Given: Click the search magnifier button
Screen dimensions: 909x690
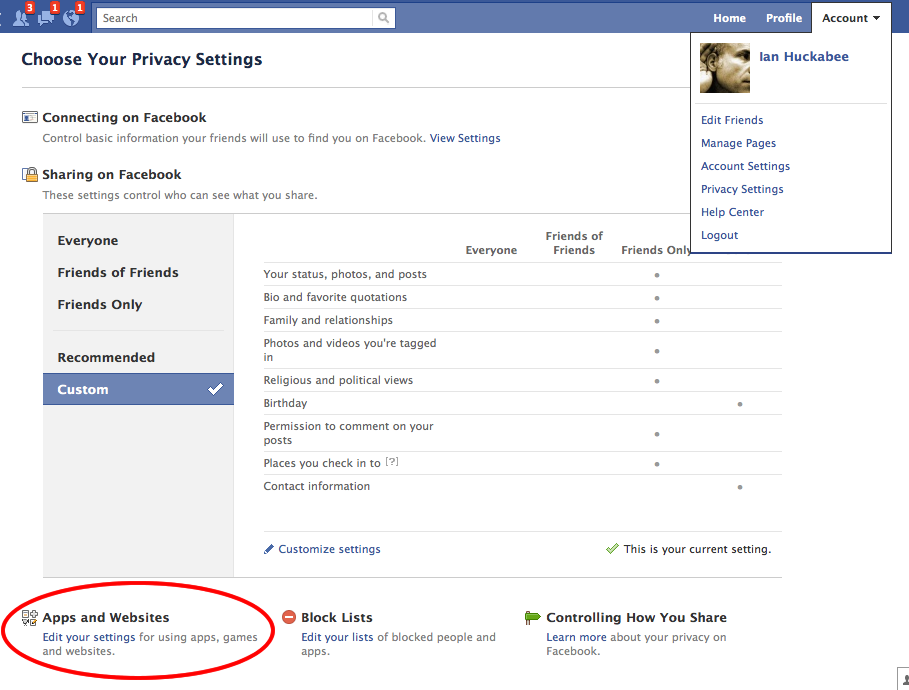Looking at the screenshot, I should (383, 18).
